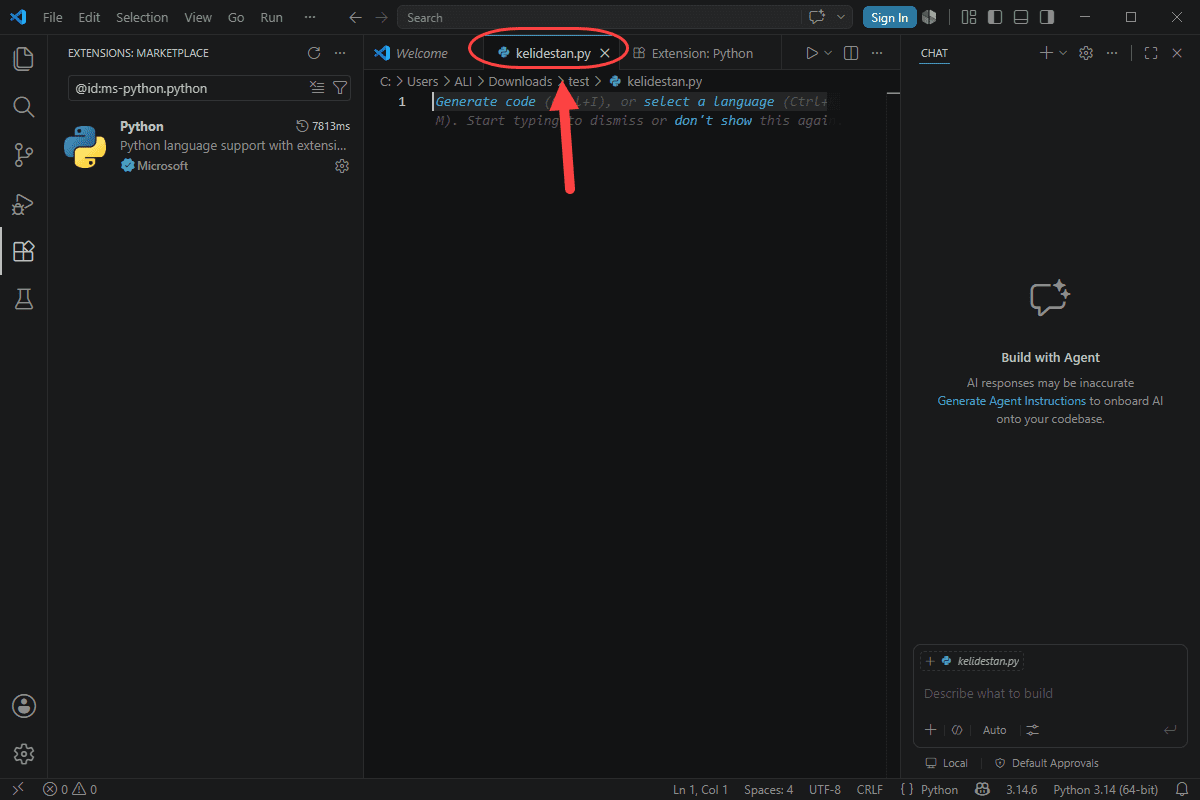The image size is (1200, 800).
Task: Expand the new chat dropdown arrow
Action: coord(1062,53)
